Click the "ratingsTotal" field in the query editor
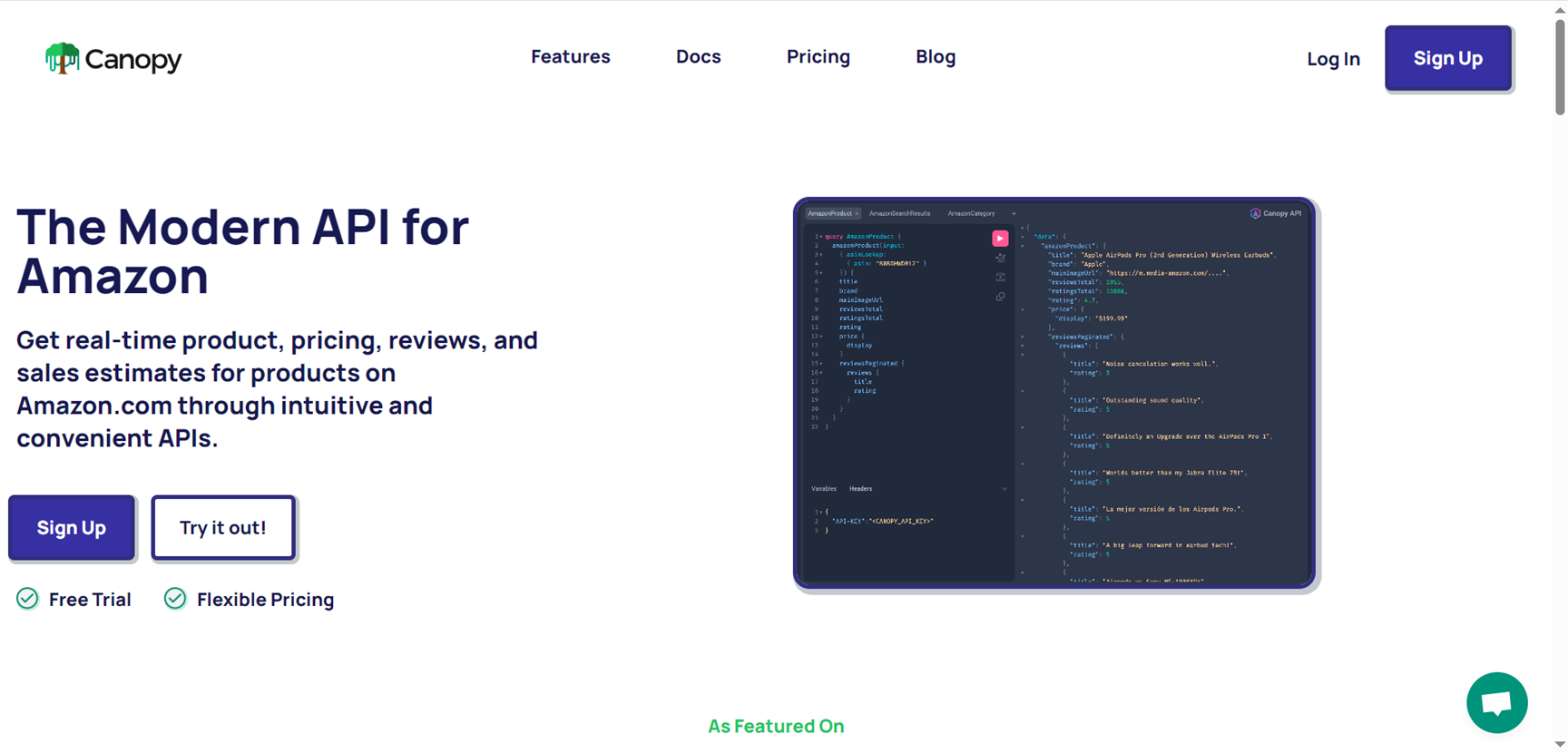This screenshot has width=1568, height=753. click(x=860, y=318)
